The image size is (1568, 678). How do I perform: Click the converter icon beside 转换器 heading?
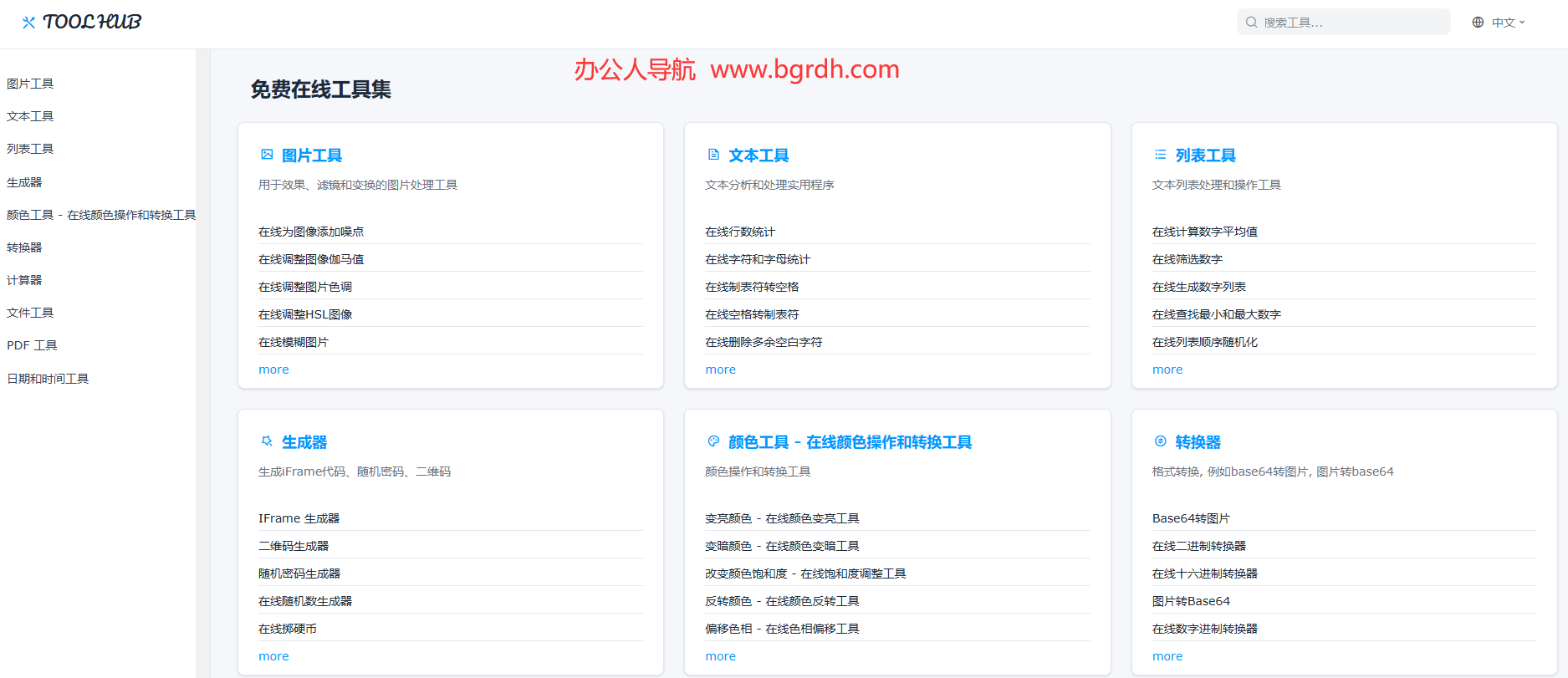(x=1160, y=441)
